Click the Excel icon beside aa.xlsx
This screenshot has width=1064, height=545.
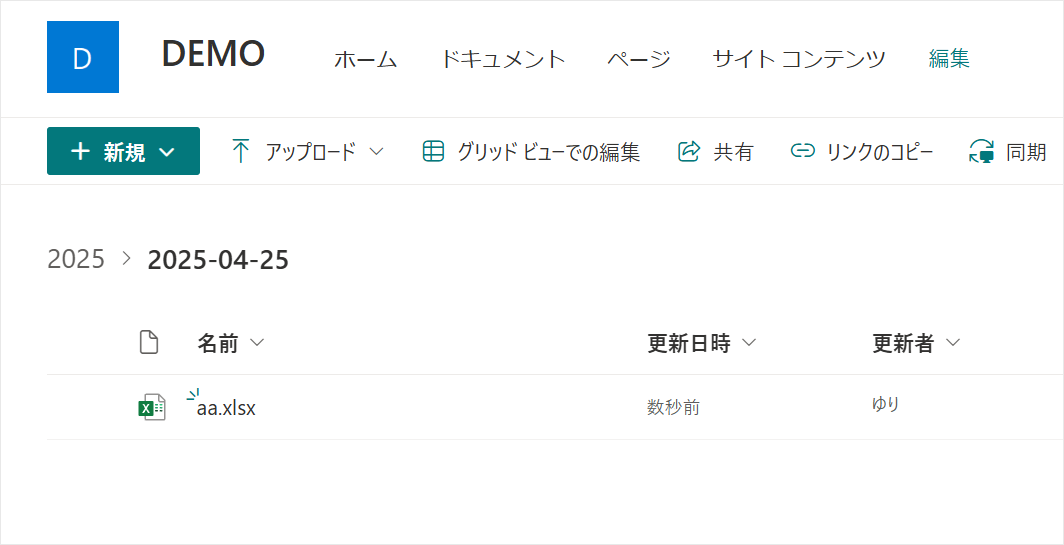[151, 407]
